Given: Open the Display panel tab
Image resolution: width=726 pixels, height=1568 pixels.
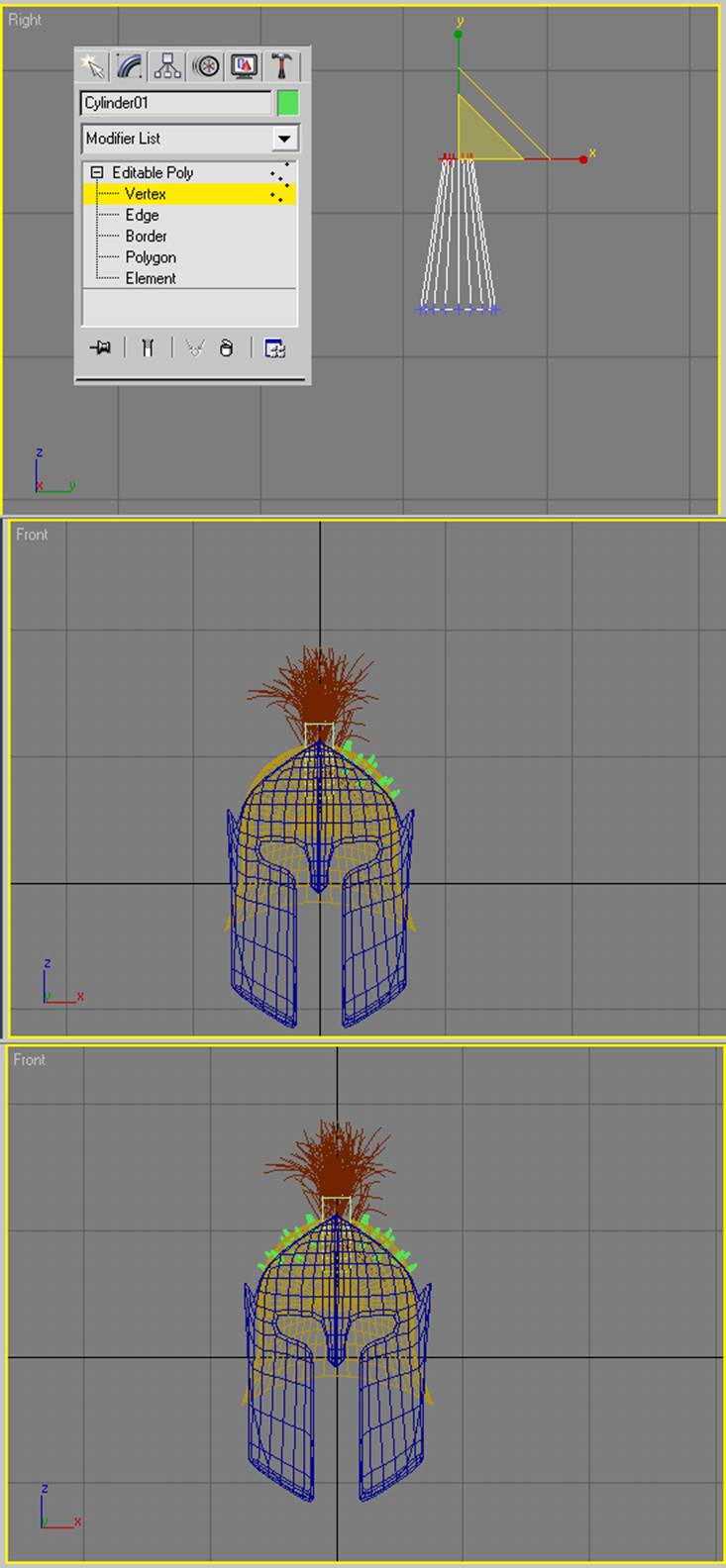Looking at the screenshot, I should point(244,66).
